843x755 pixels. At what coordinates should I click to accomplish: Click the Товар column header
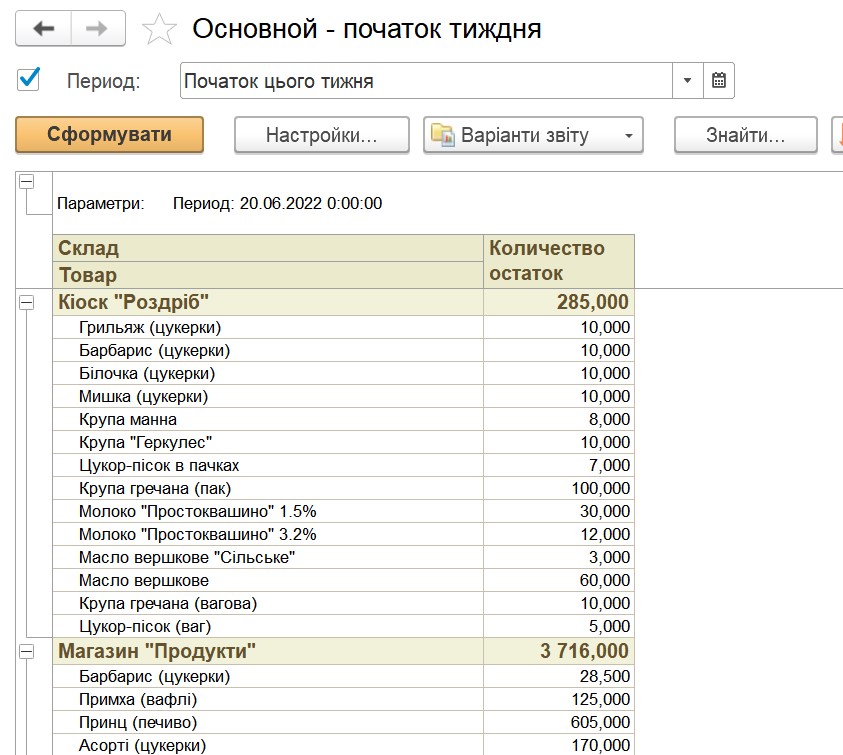coord(268,275)
